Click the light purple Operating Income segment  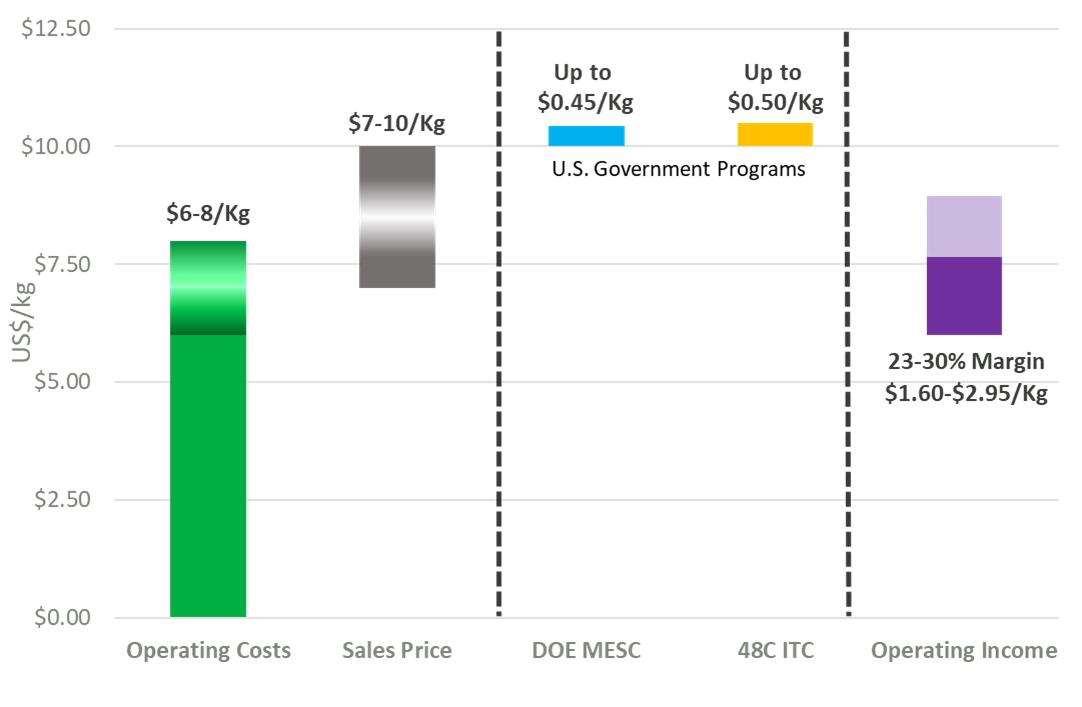point(964,226)
